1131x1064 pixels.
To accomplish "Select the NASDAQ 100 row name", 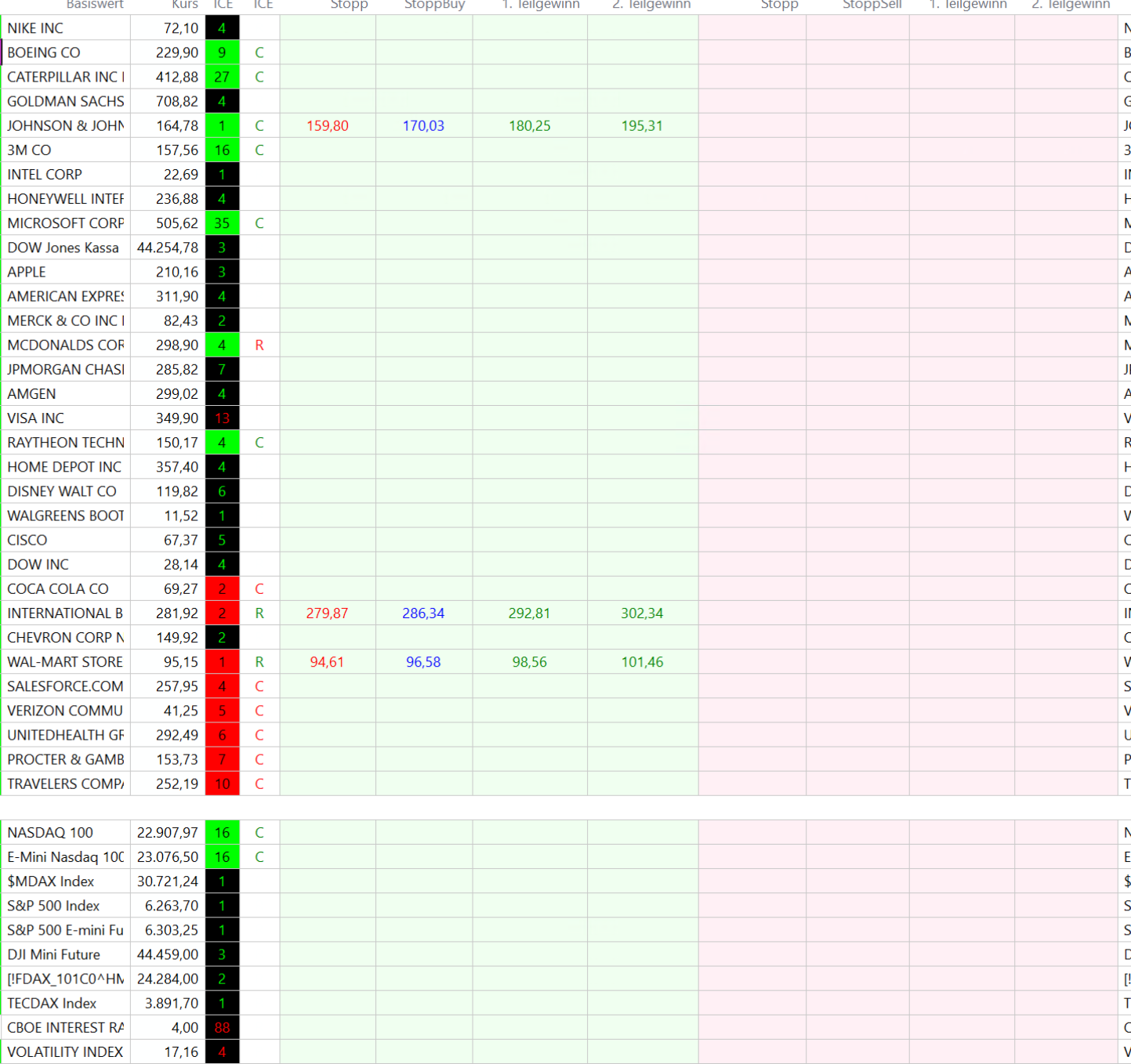I will pos(50,832).
